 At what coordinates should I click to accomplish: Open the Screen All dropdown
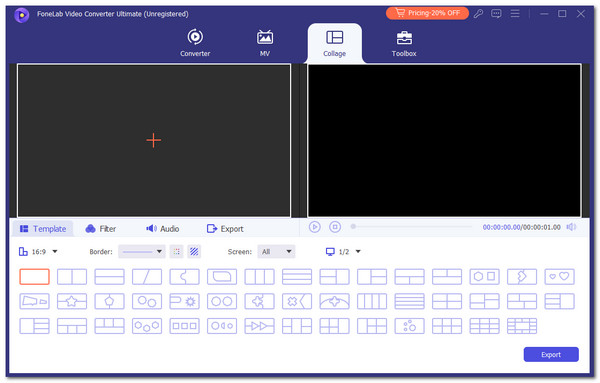276,252
